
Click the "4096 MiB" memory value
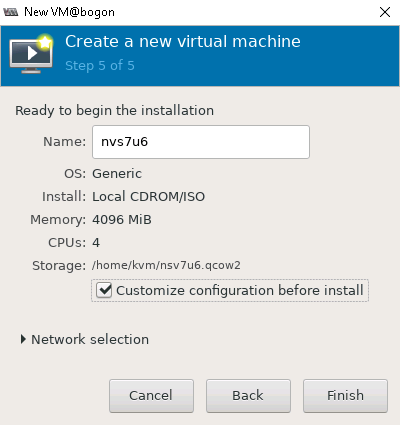pos(122,220)
